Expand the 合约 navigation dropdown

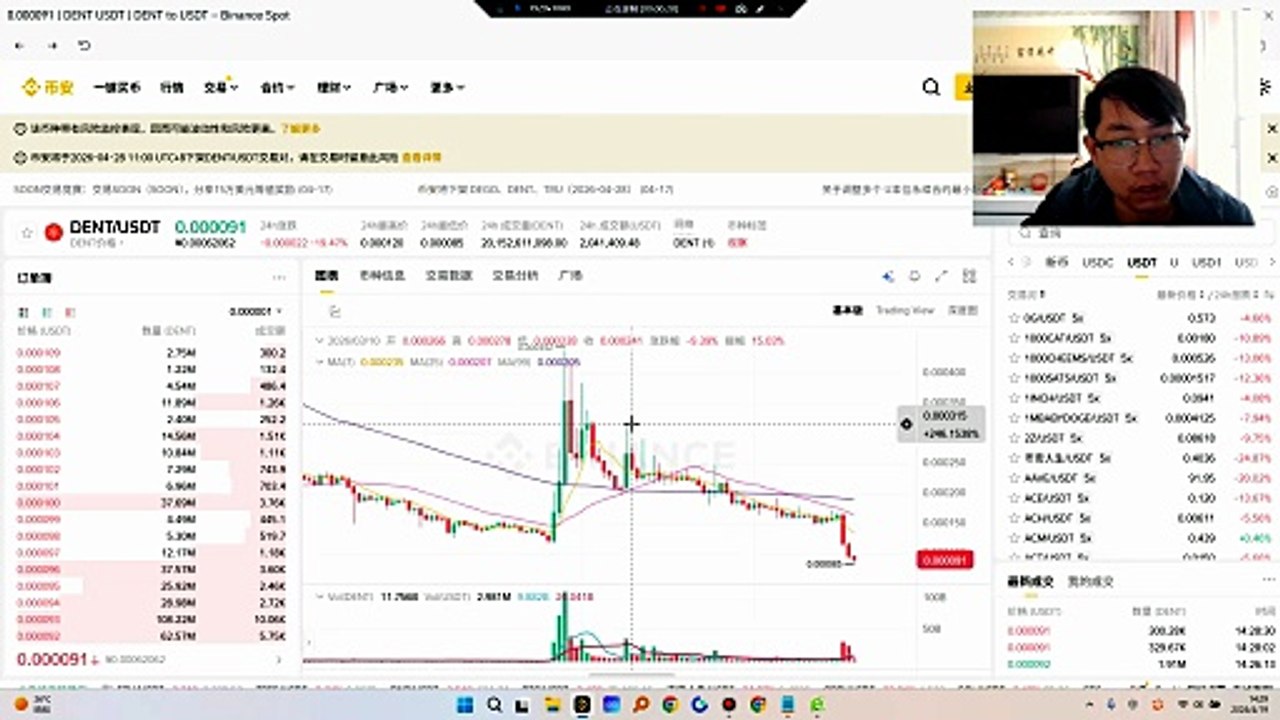(277, 88)
